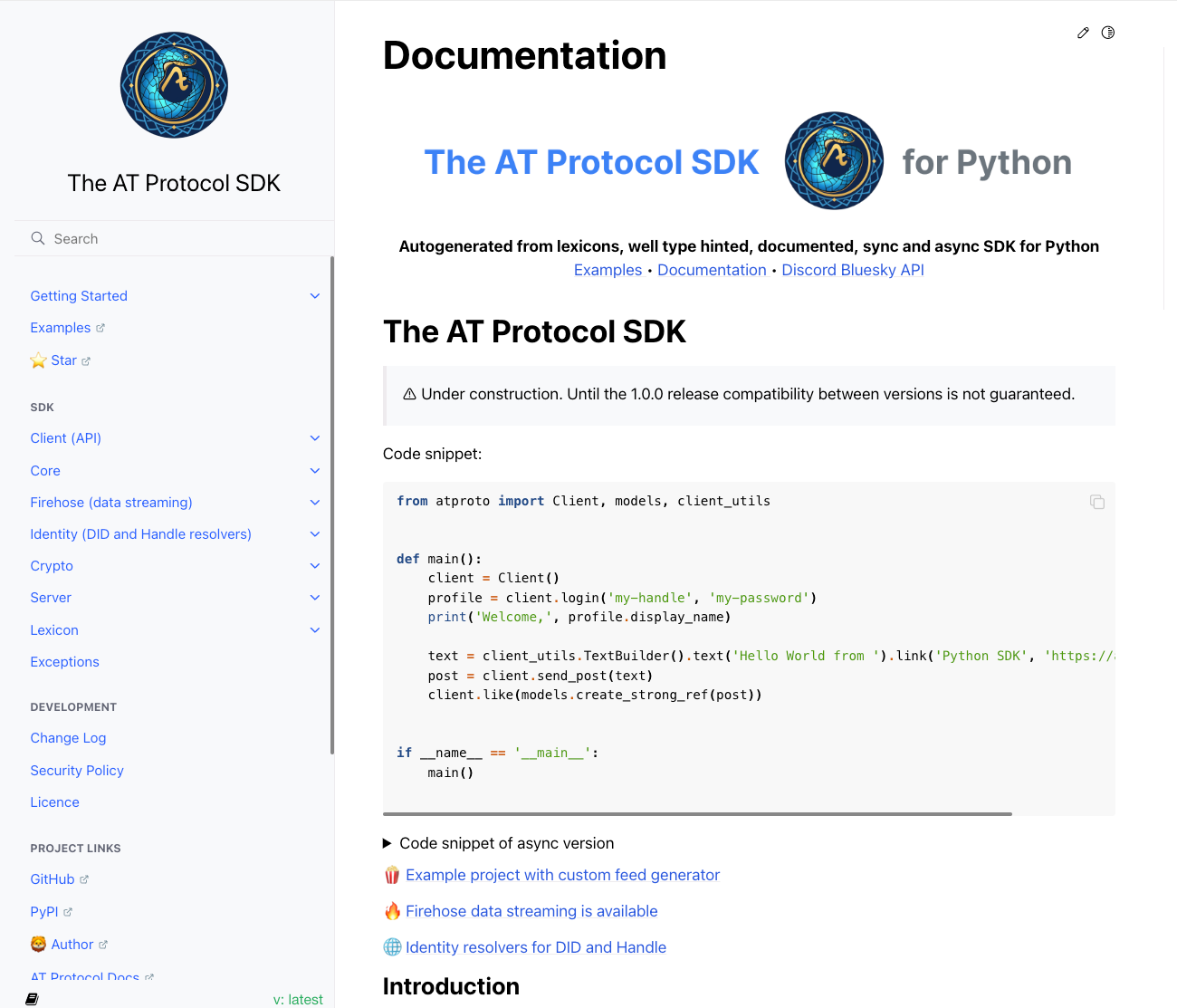Click the star emoji next to Star
Image resolution: width=1177 pixels, height=1008 pixels.
click(x=38, y=360)
